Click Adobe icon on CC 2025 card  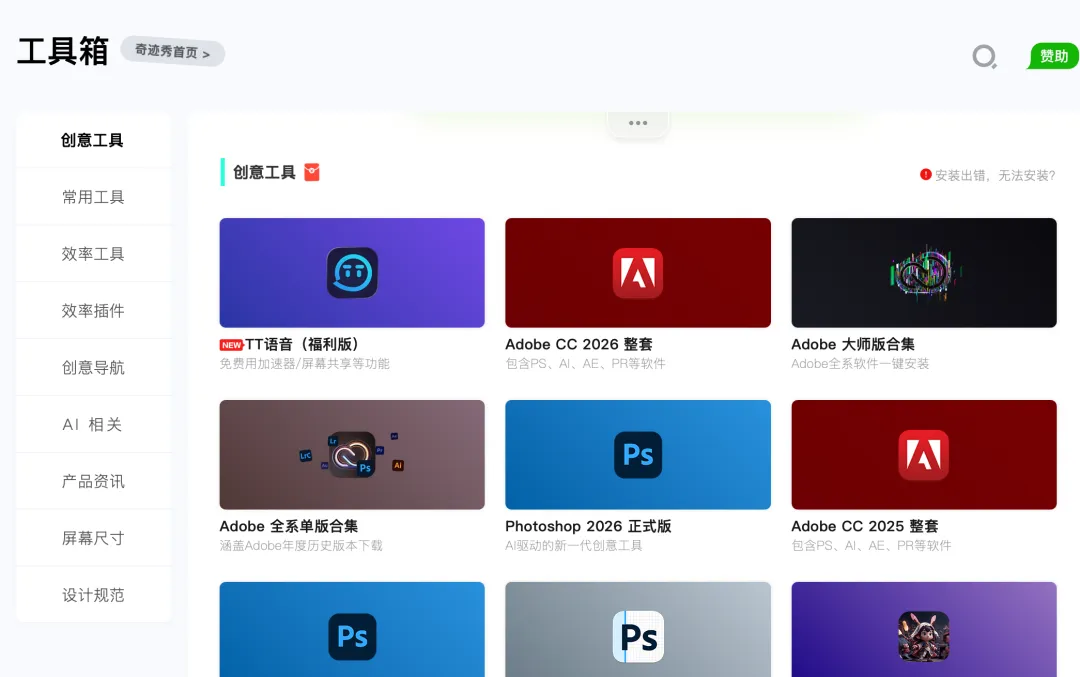click(x=924, y=455)
